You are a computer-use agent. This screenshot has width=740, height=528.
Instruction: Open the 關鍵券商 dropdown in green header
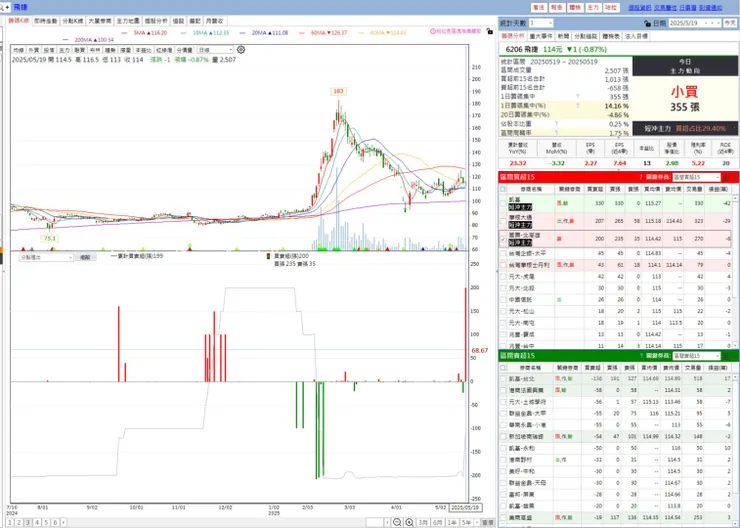tap(697, 356)
